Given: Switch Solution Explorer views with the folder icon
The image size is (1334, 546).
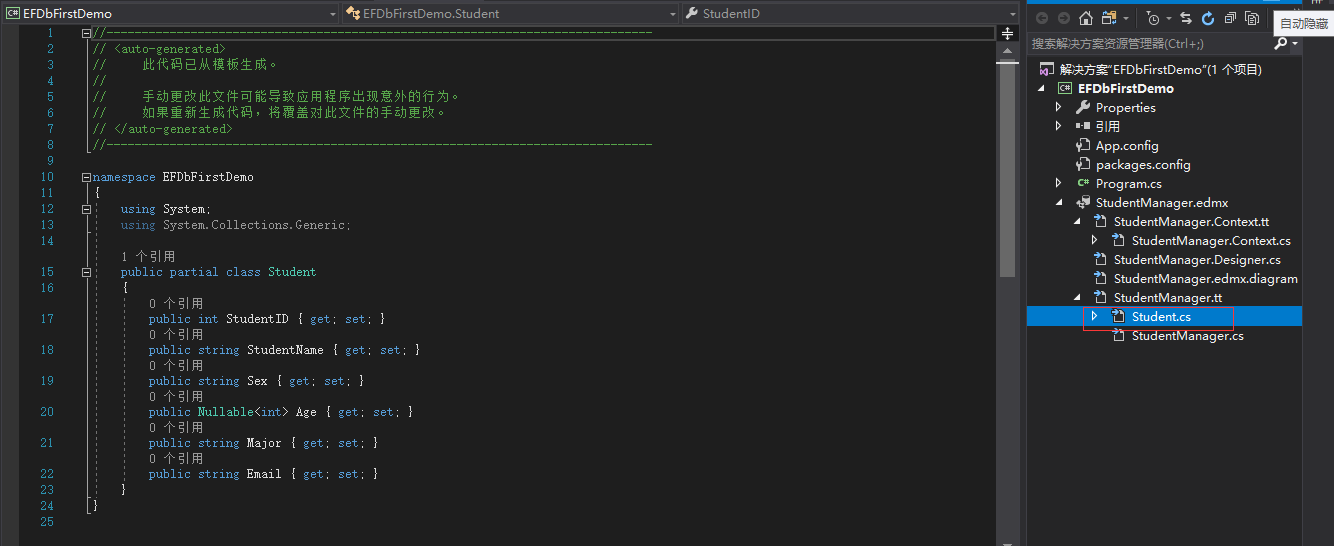Looking at the screenshot, I should [x=1108, y=18].
